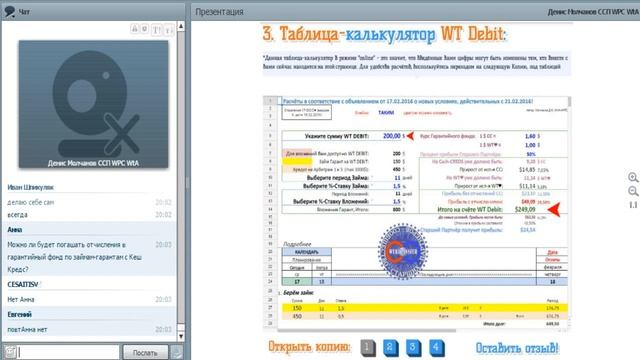Increase chat font size with large T icon
The height and width of the screenshot is (360, 640).
157,30
